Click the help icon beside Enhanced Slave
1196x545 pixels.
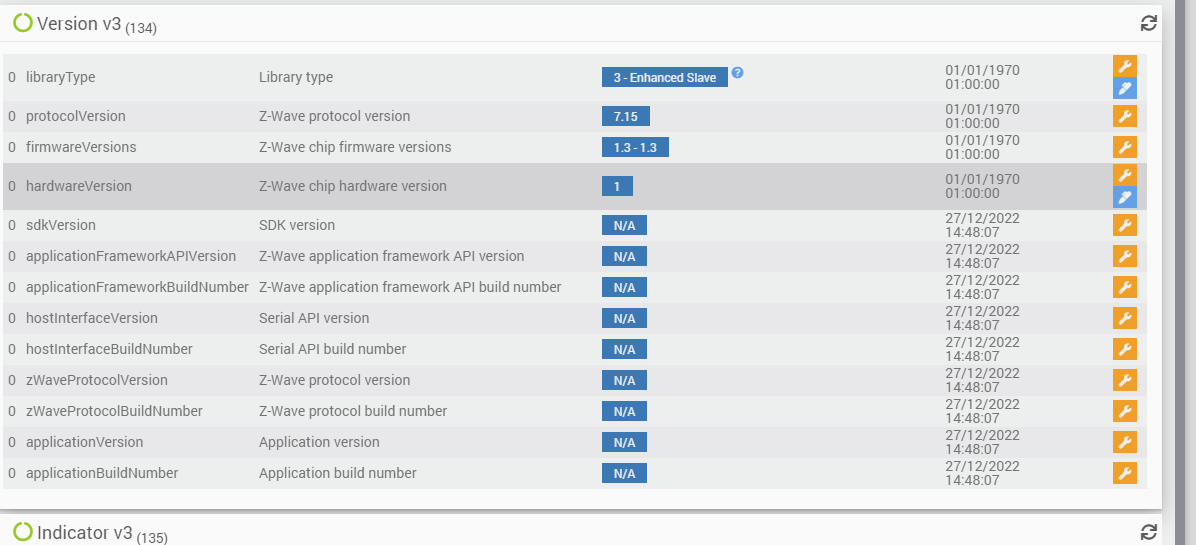coord(738,73)
